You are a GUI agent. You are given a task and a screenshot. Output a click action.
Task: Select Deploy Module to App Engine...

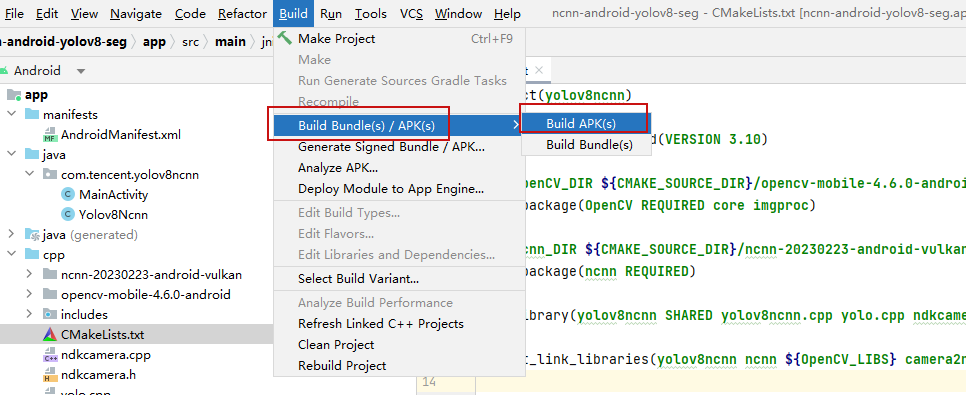click(399, 189)
